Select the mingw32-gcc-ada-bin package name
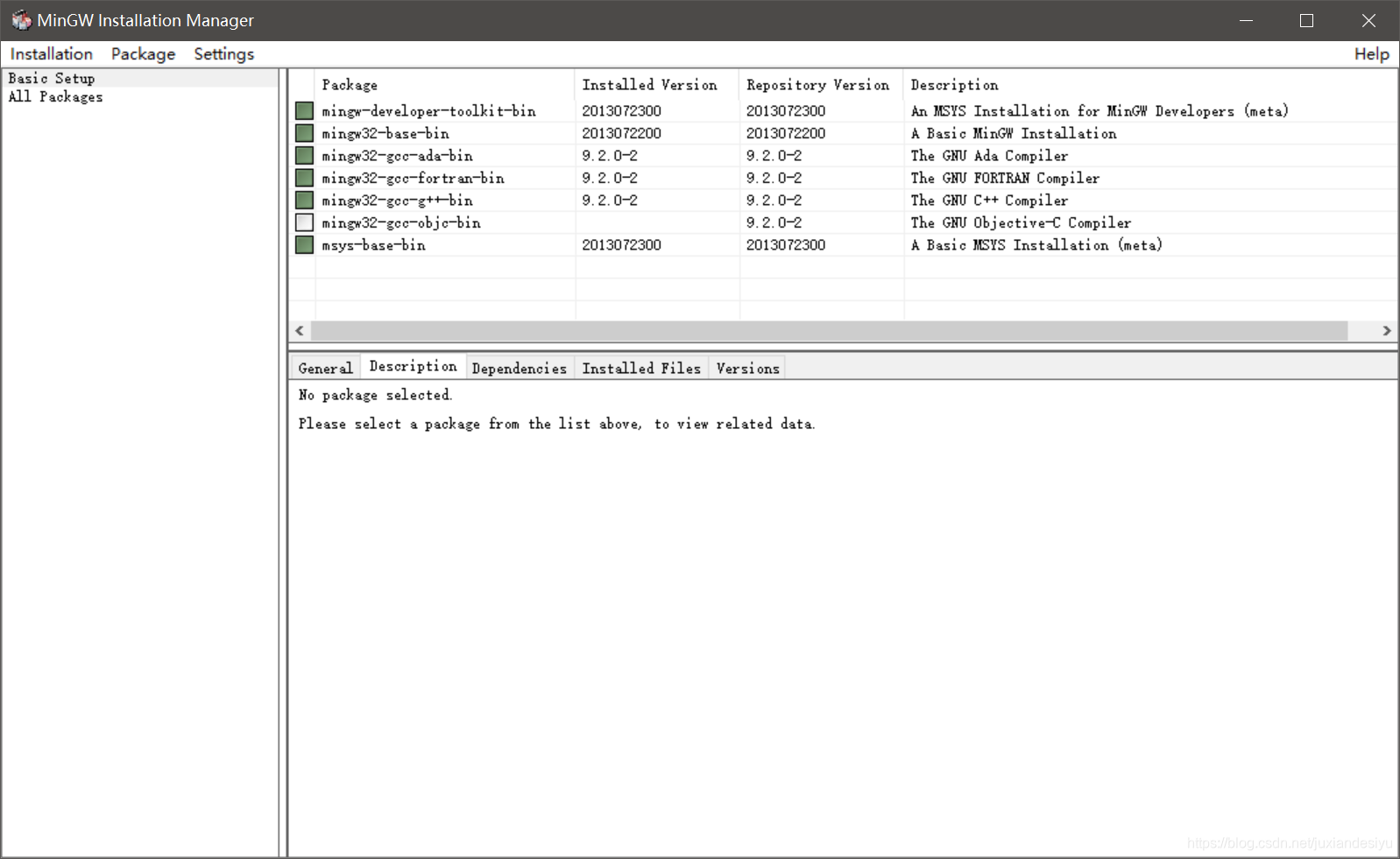1400x859 pixels. pyautogui.click(x=397, y=155)
